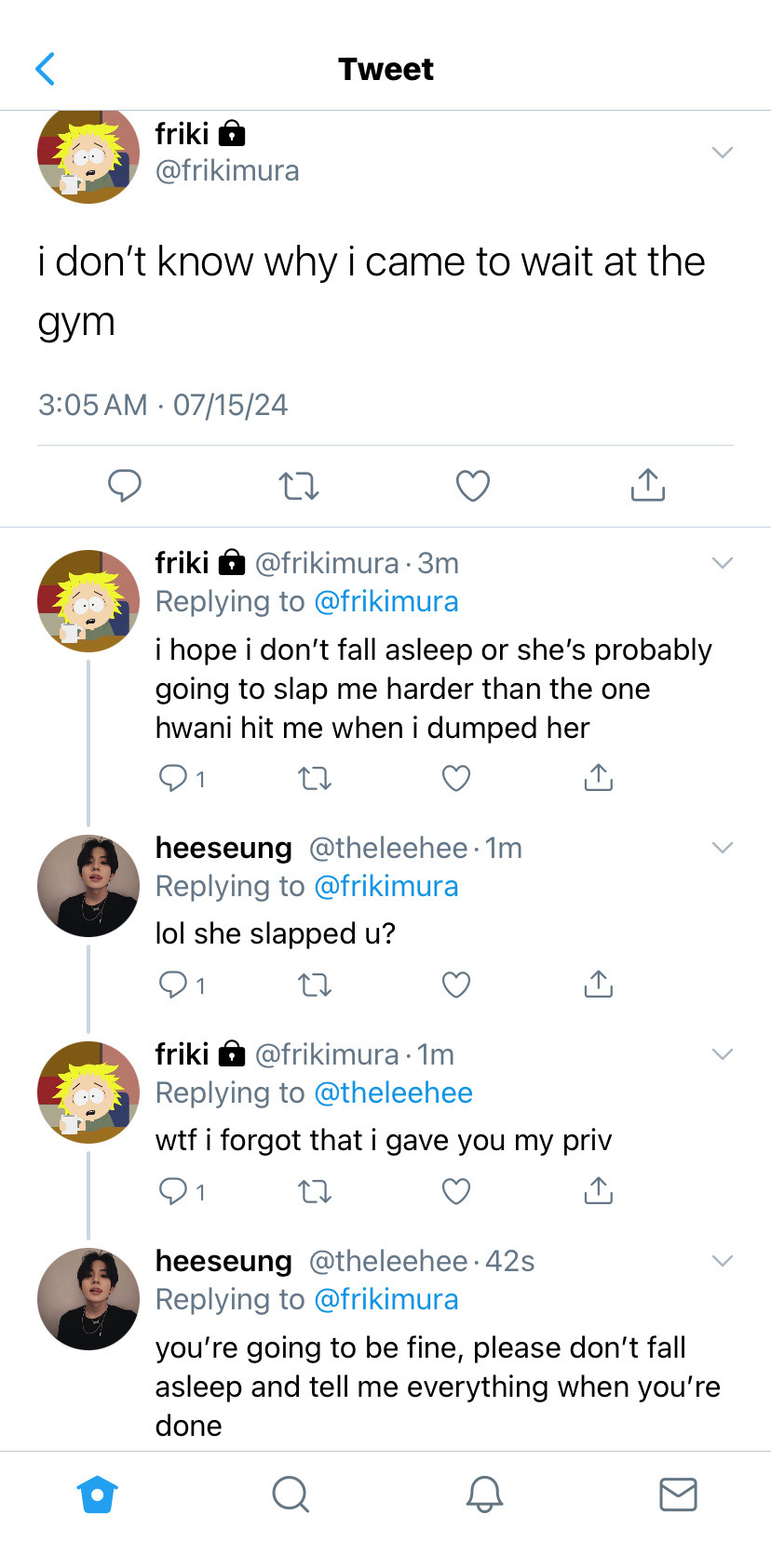Reply to "i hope i don't fall asleep" tweet
The height and width of the screenshot is (1568, 771).
point(174,778)
